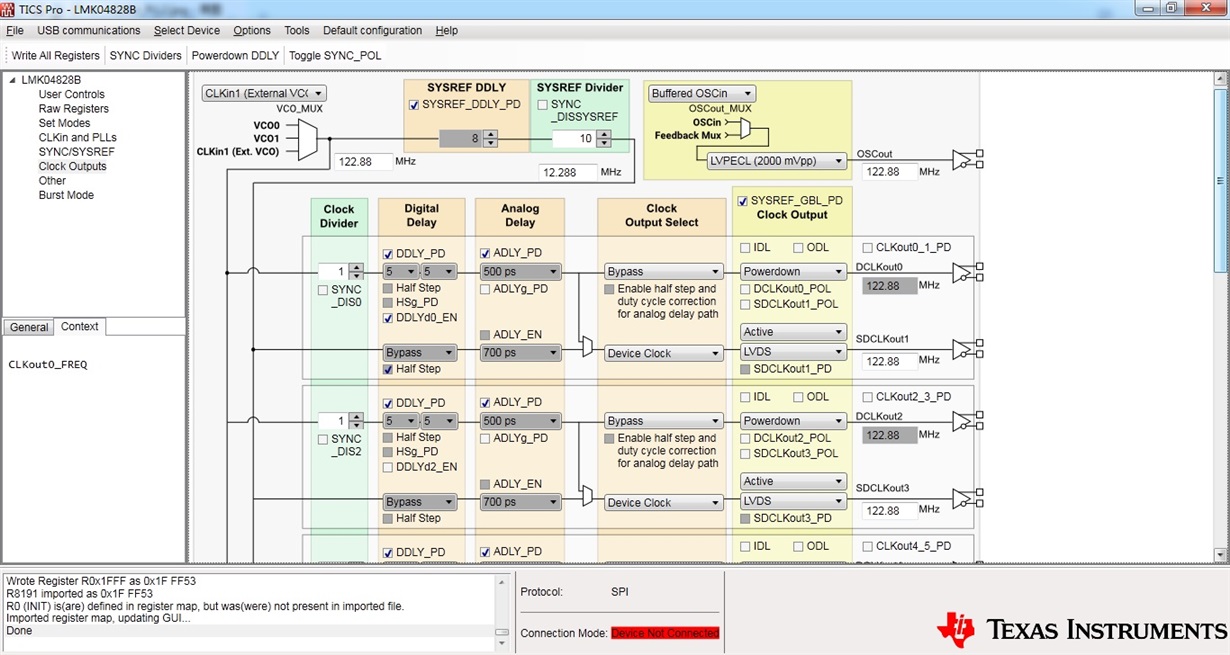Screen dimensions: 1230x655
Task: Open the Help menu
Action: 447,31
